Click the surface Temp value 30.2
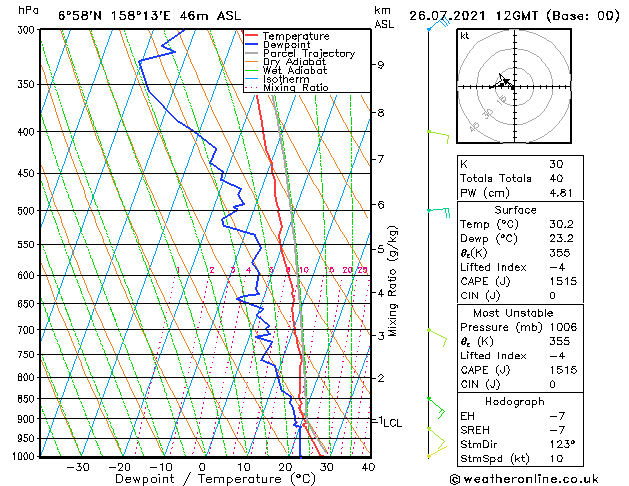The image size is (629, 486). 561,224
